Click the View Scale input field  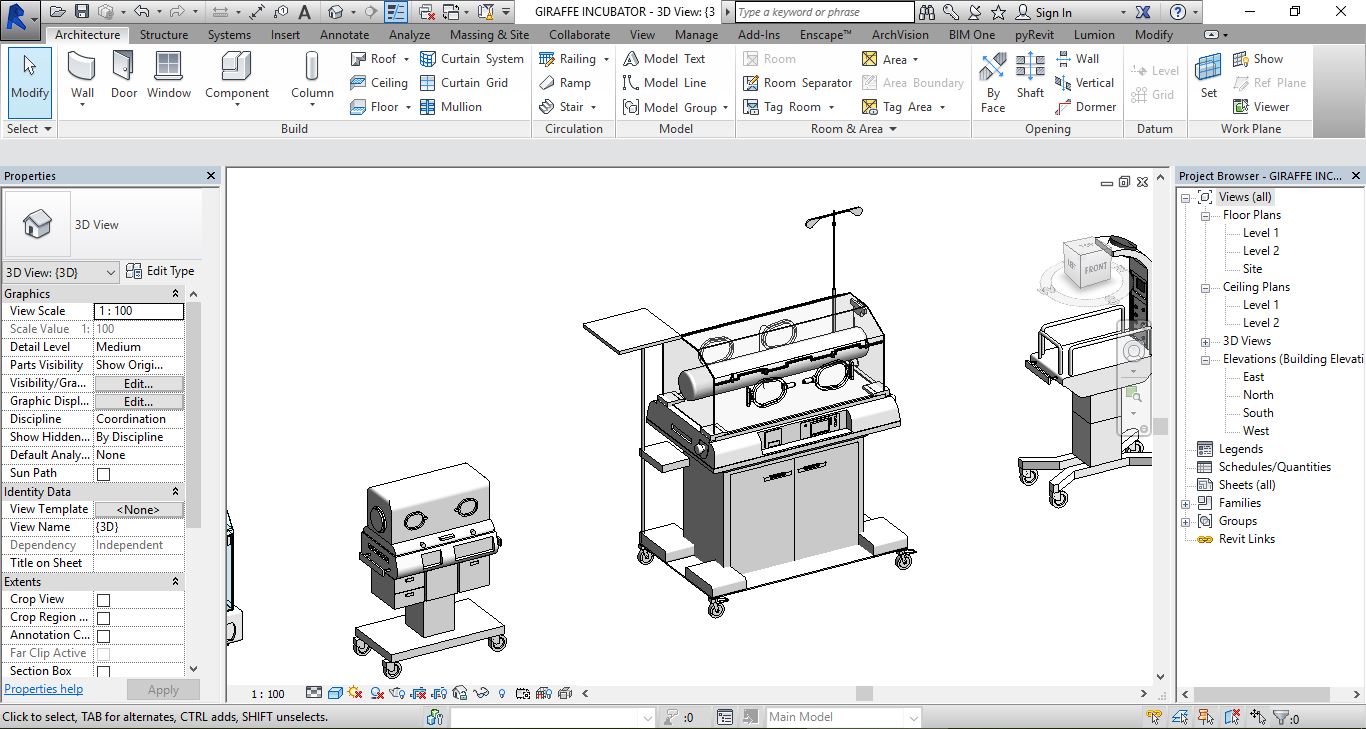click(x=138, y=311)
